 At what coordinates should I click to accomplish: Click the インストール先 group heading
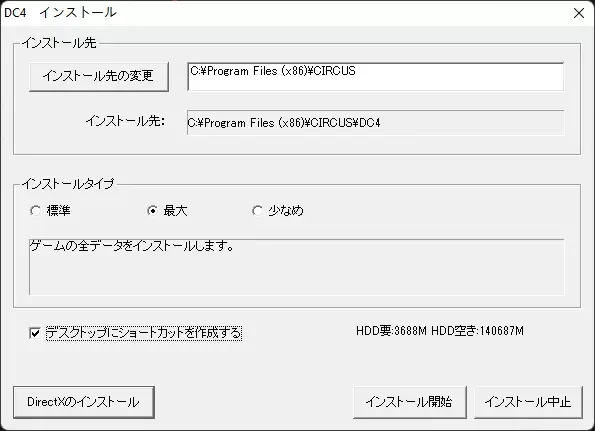pyautogui.click(x=59, y=43)
